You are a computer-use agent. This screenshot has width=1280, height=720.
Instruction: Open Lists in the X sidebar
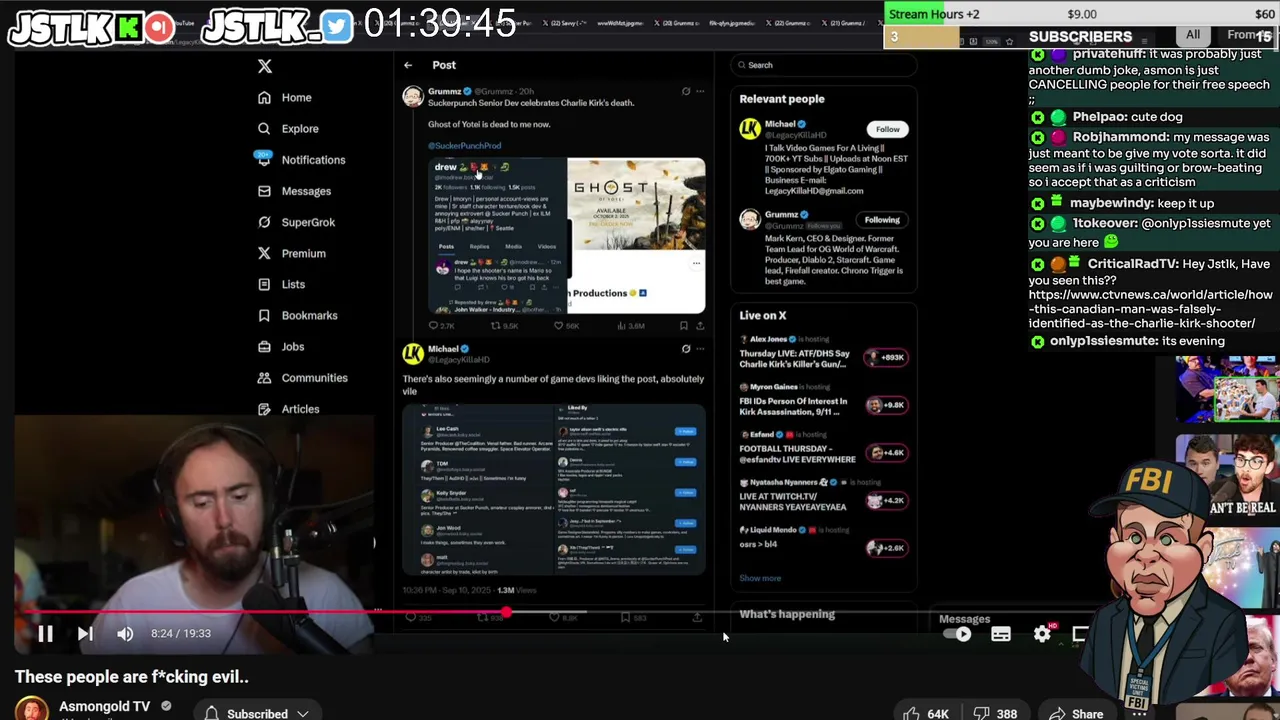281,284
